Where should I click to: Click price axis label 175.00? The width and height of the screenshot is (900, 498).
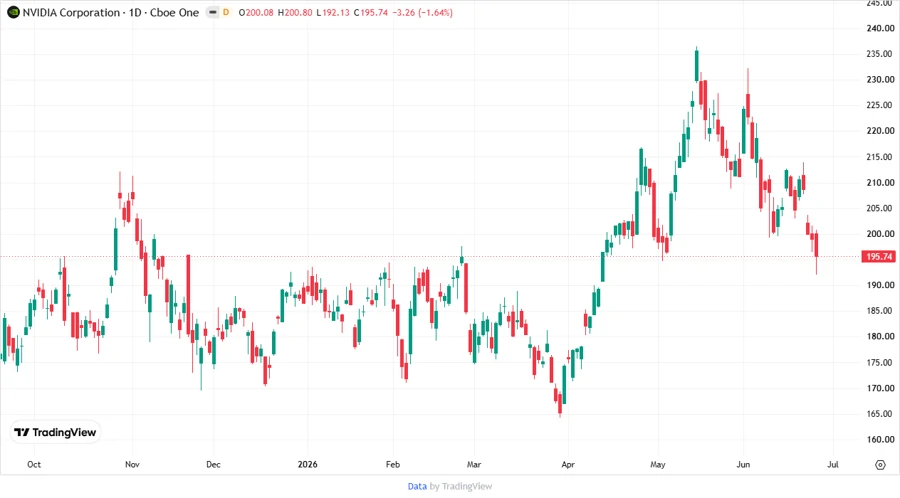(x=880, y=363)
